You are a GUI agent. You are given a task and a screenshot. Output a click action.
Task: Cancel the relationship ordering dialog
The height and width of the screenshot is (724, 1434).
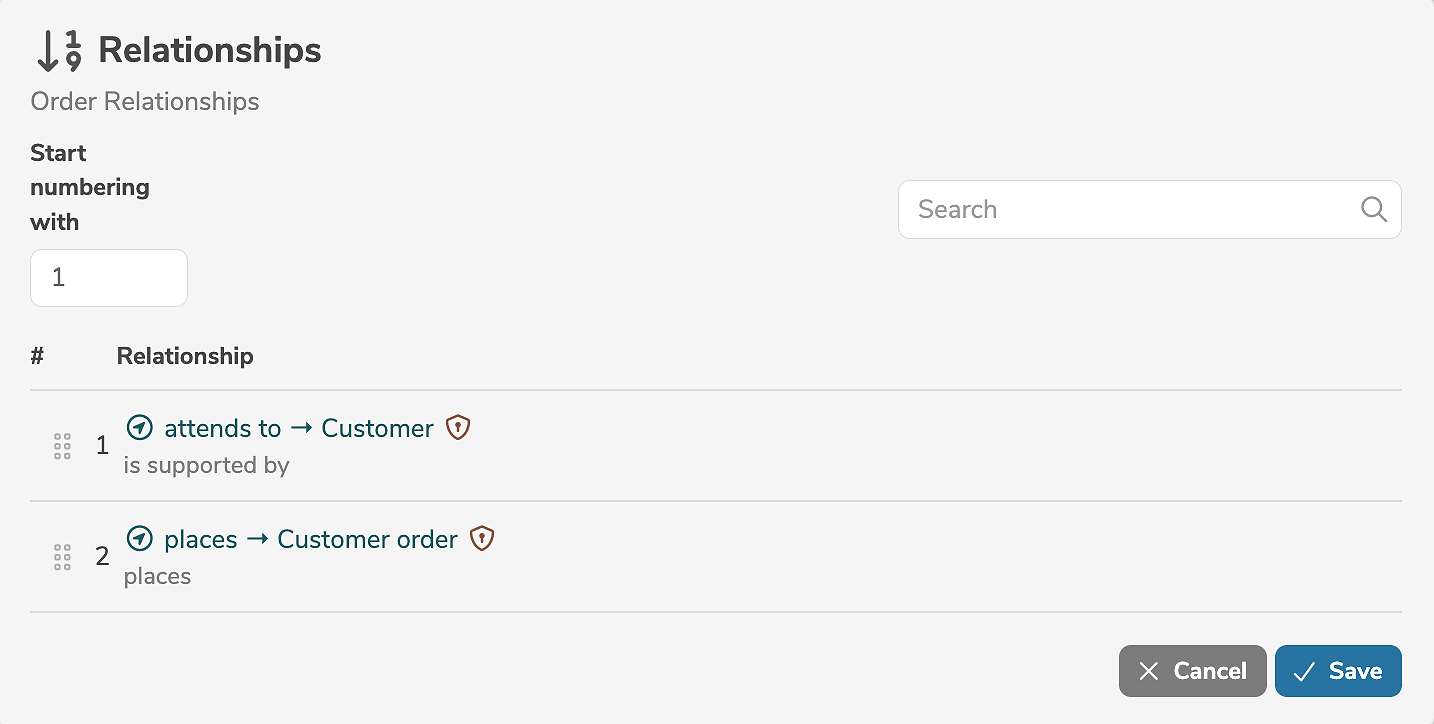(1192, 671)
